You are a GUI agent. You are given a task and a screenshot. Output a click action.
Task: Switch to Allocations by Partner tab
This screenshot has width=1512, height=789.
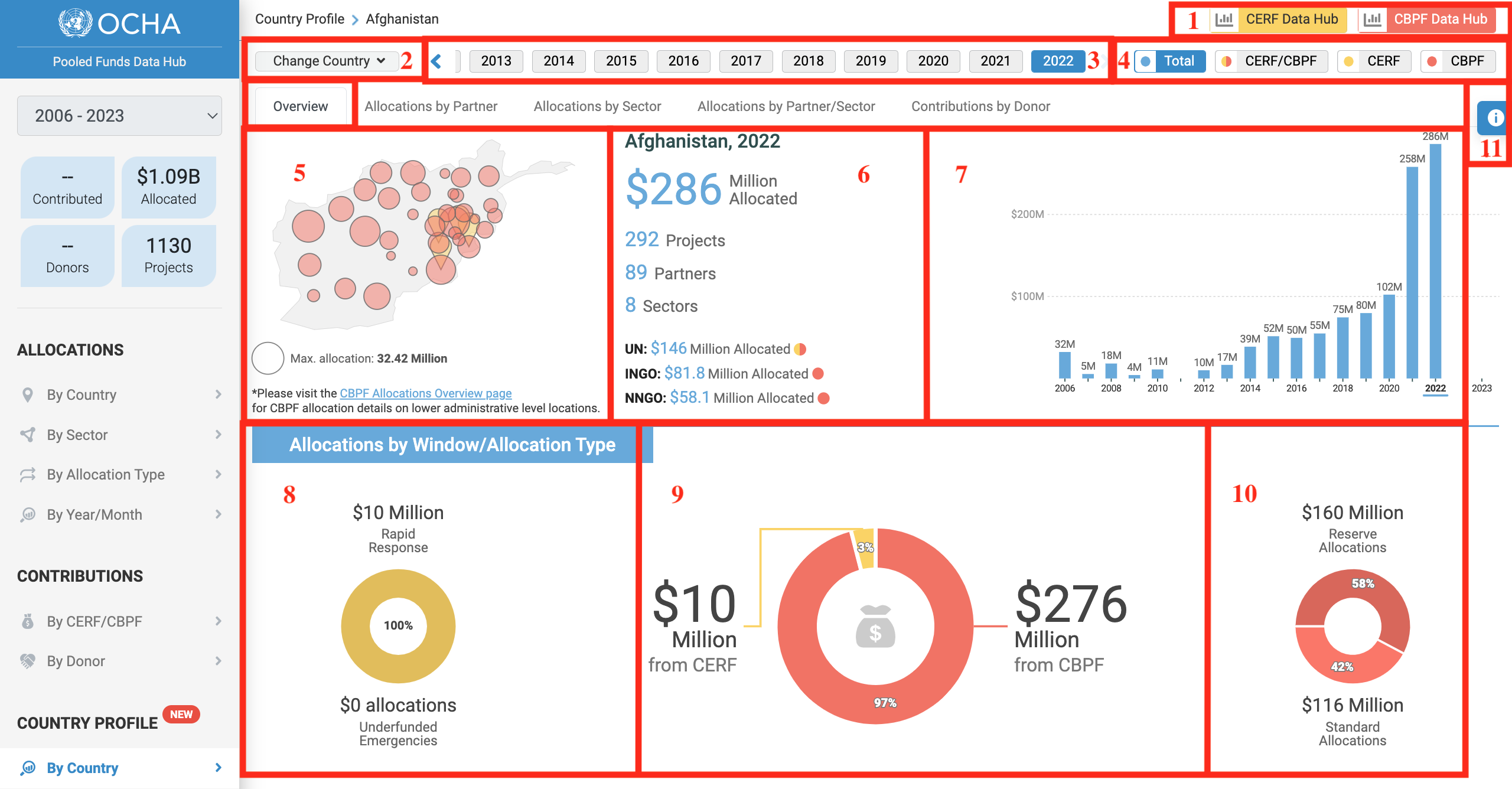pos(431,106)
